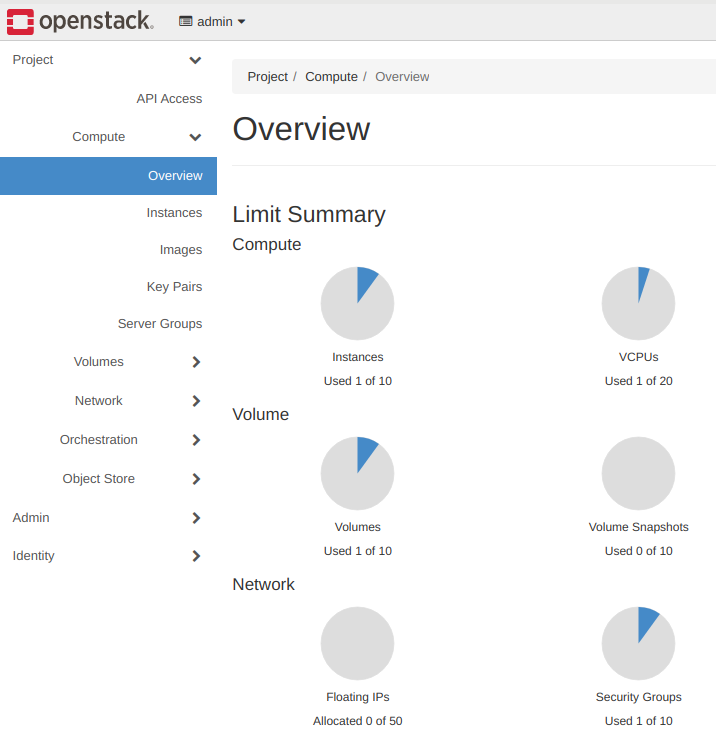Click the Instances usage pie chart

click(x=357, y=304)
